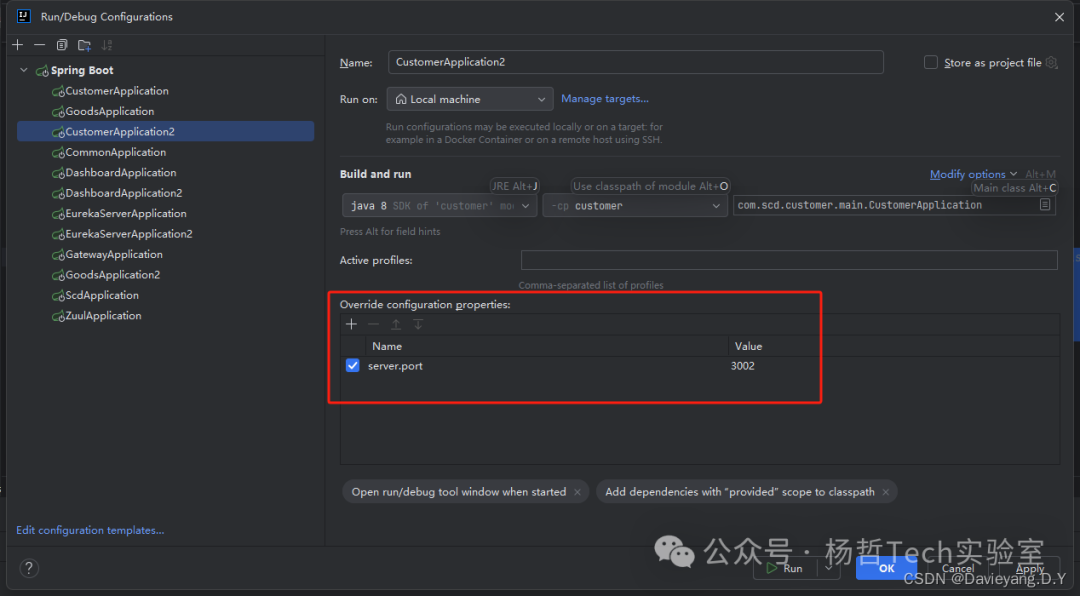Click the Active profiles input field
The height and width of the screenshot is (596, 1080).
[x=788, y=260]
